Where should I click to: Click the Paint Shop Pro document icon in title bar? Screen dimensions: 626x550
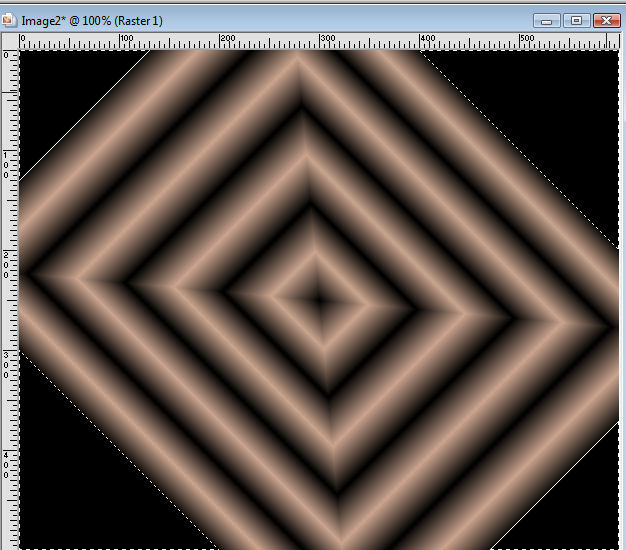(8, 20)
